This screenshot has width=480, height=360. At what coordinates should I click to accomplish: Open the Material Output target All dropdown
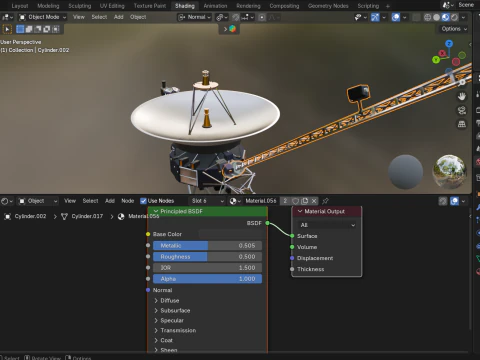pyautogui.click(x=327, y=225)
